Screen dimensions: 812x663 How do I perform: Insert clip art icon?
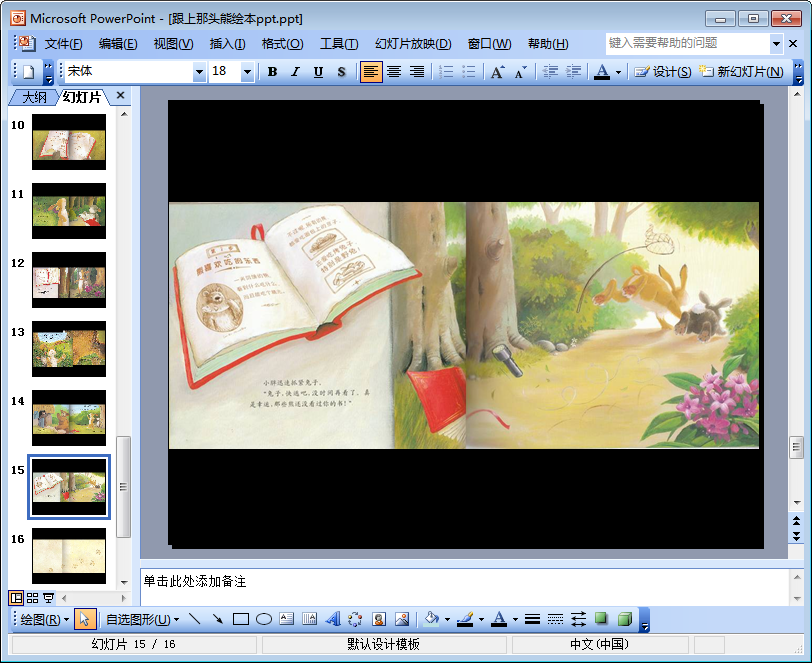(x=379, y=619)
